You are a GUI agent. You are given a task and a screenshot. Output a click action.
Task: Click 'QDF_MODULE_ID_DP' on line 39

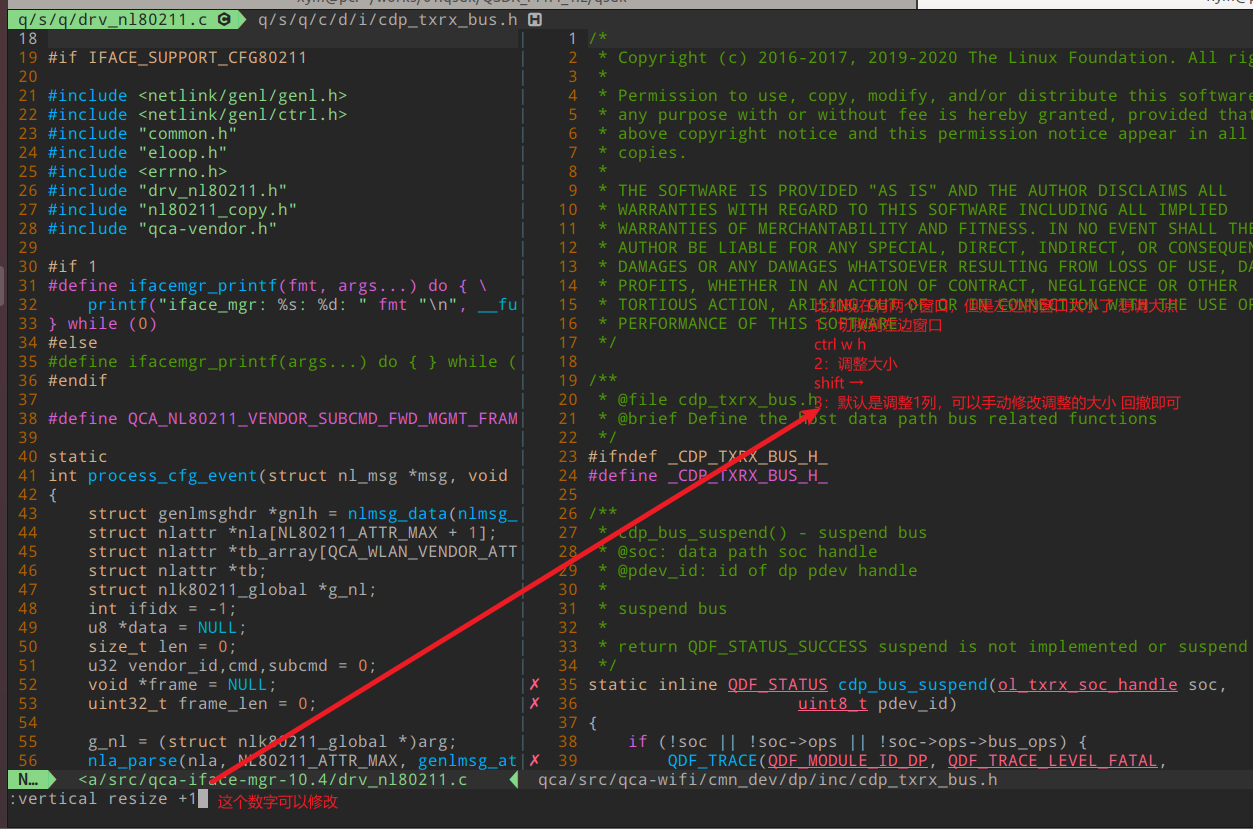pos(848,761)
